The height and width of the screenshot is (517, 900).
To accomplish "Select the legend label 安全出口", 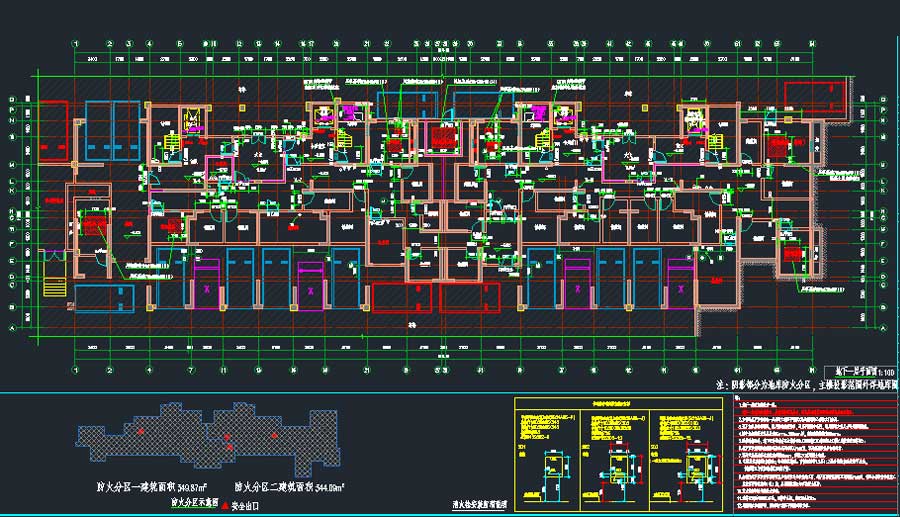I will point(245,506).
